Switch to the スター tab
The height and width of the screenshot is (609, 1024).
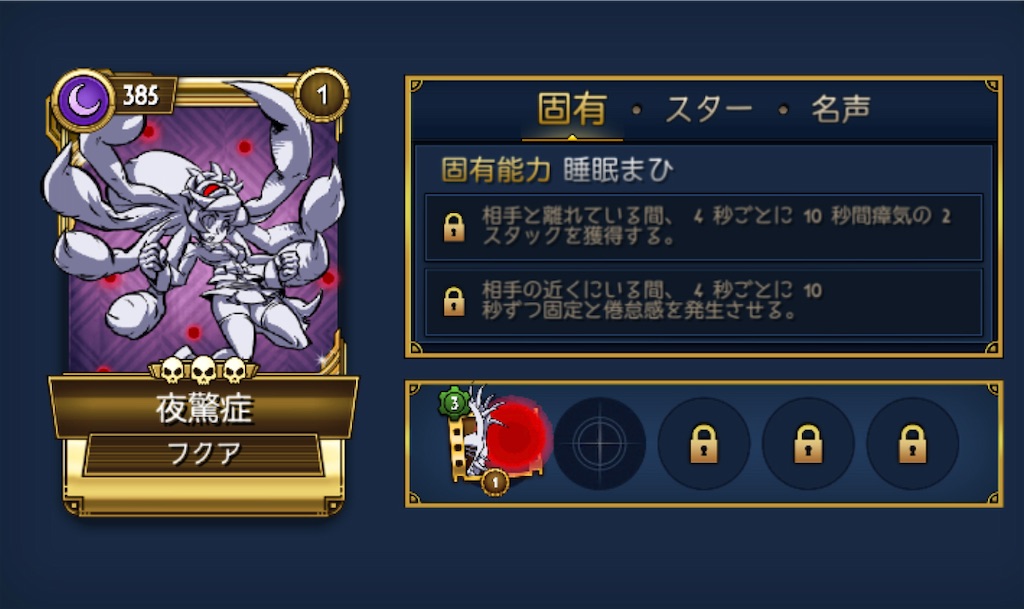(x=709, y=109)
